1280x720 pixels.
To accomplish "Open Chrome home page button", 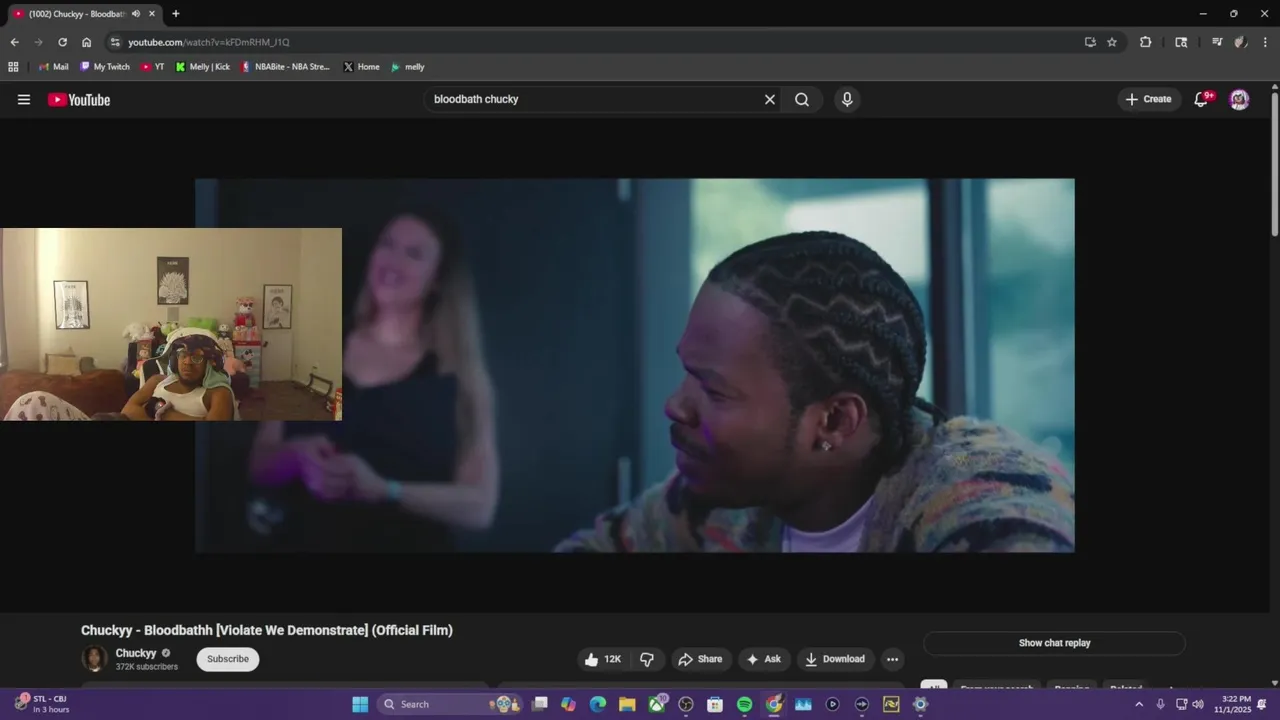I will click(86, 42).
